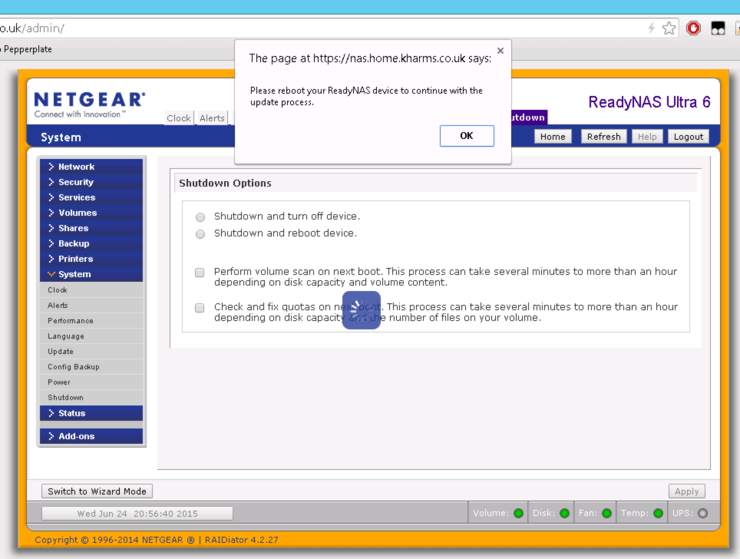This screenshot has height=559, width=740.
Task: Open the Performance submenu item
Action: (92, 321)
